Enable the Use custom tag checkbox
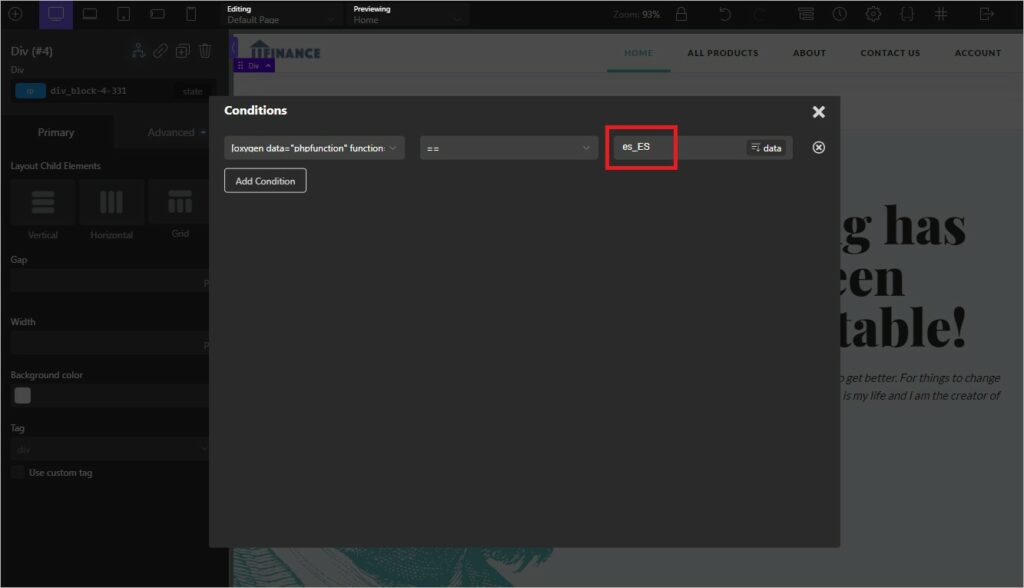The height and width of the screenshot is (588, 1024). [18, 472]
